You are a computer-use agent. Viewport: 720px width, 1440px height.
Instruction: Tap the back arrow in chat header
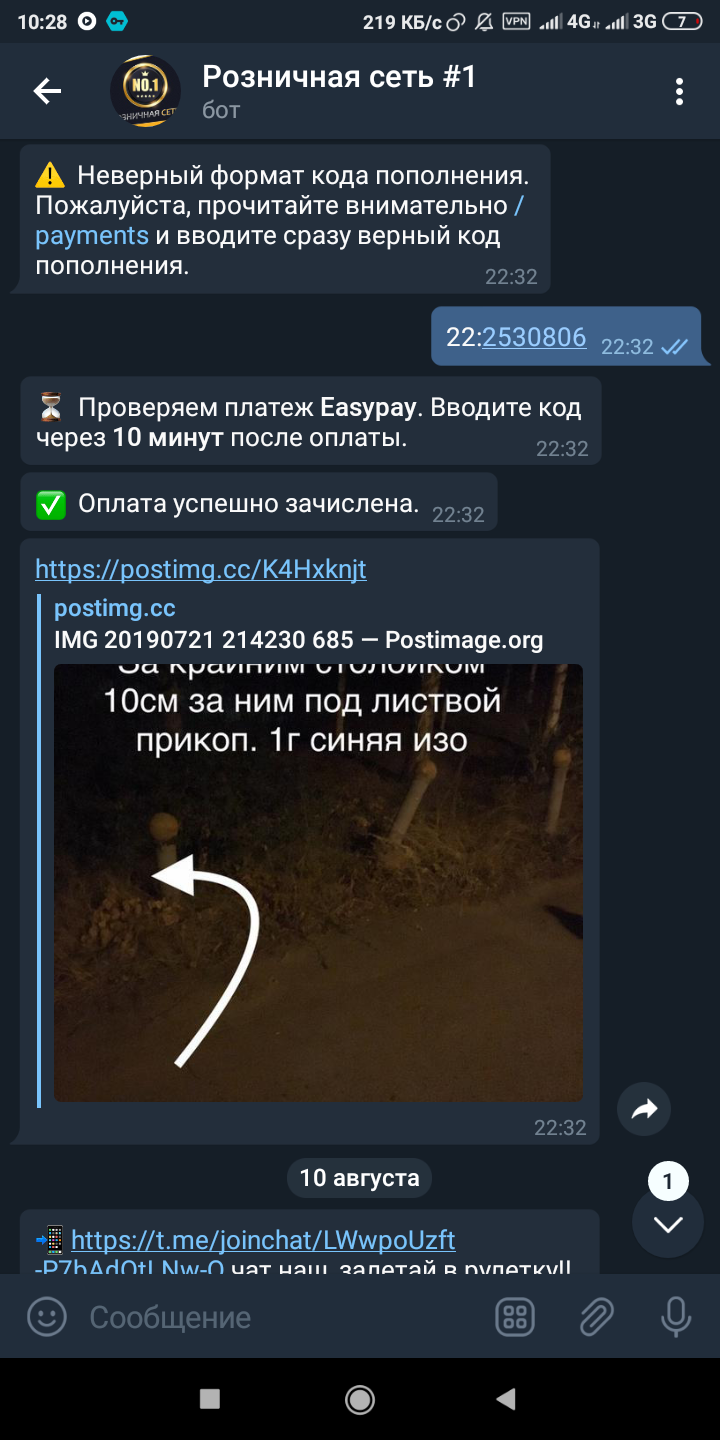point(47,92)
